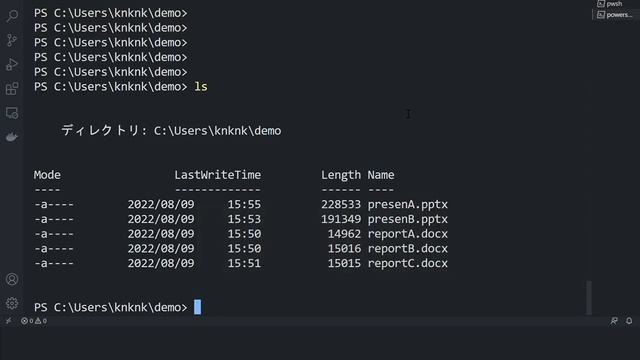Open the feedback icon in status bar
The image size is (640, 360).
(614, 321)
